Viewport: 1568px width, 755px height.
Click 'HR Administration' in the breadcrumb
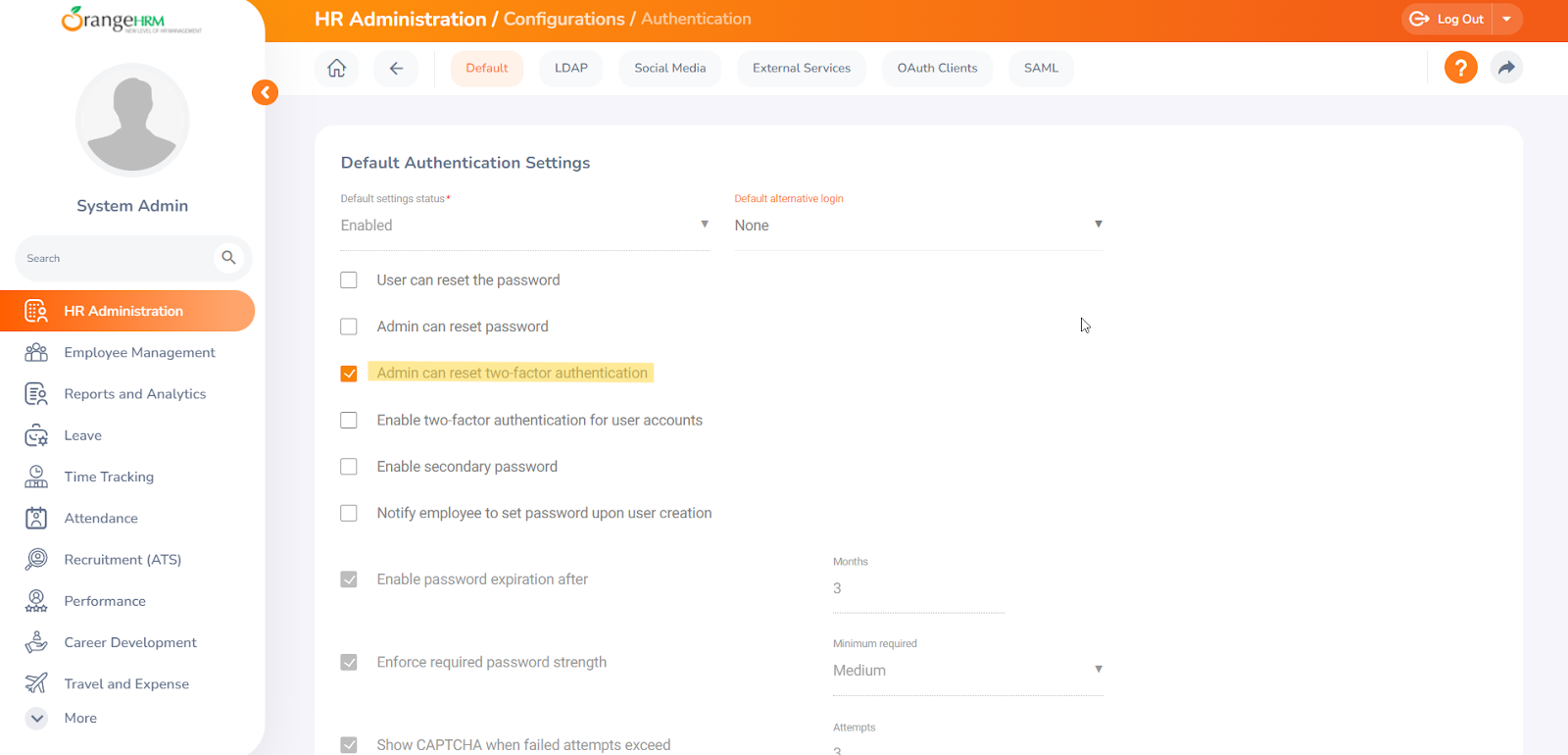[400, 19]
